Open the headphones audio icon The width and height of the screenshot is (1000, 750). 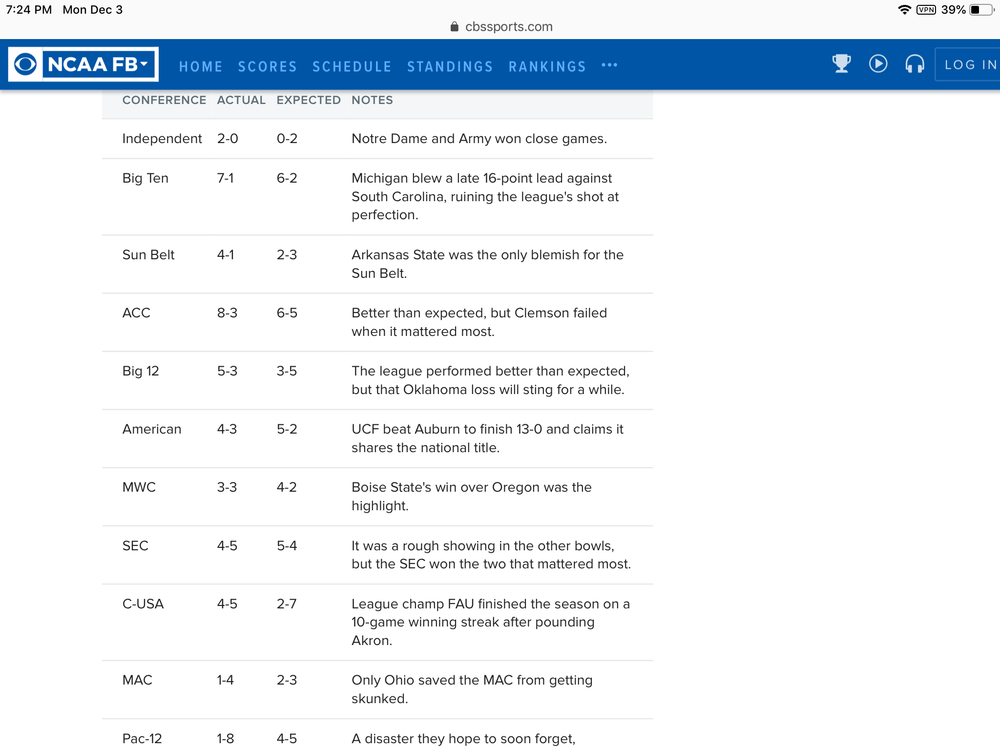click(915, 64)
